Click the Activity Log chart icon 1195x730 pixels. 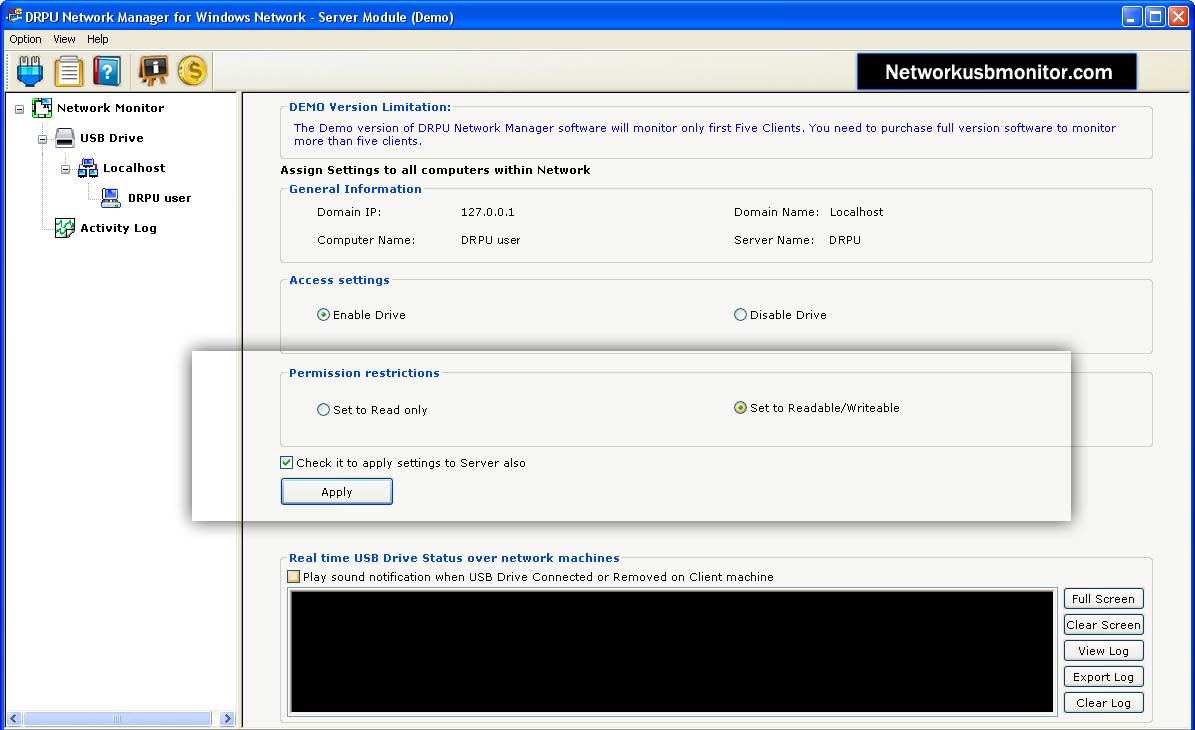[x=65, y=228]
